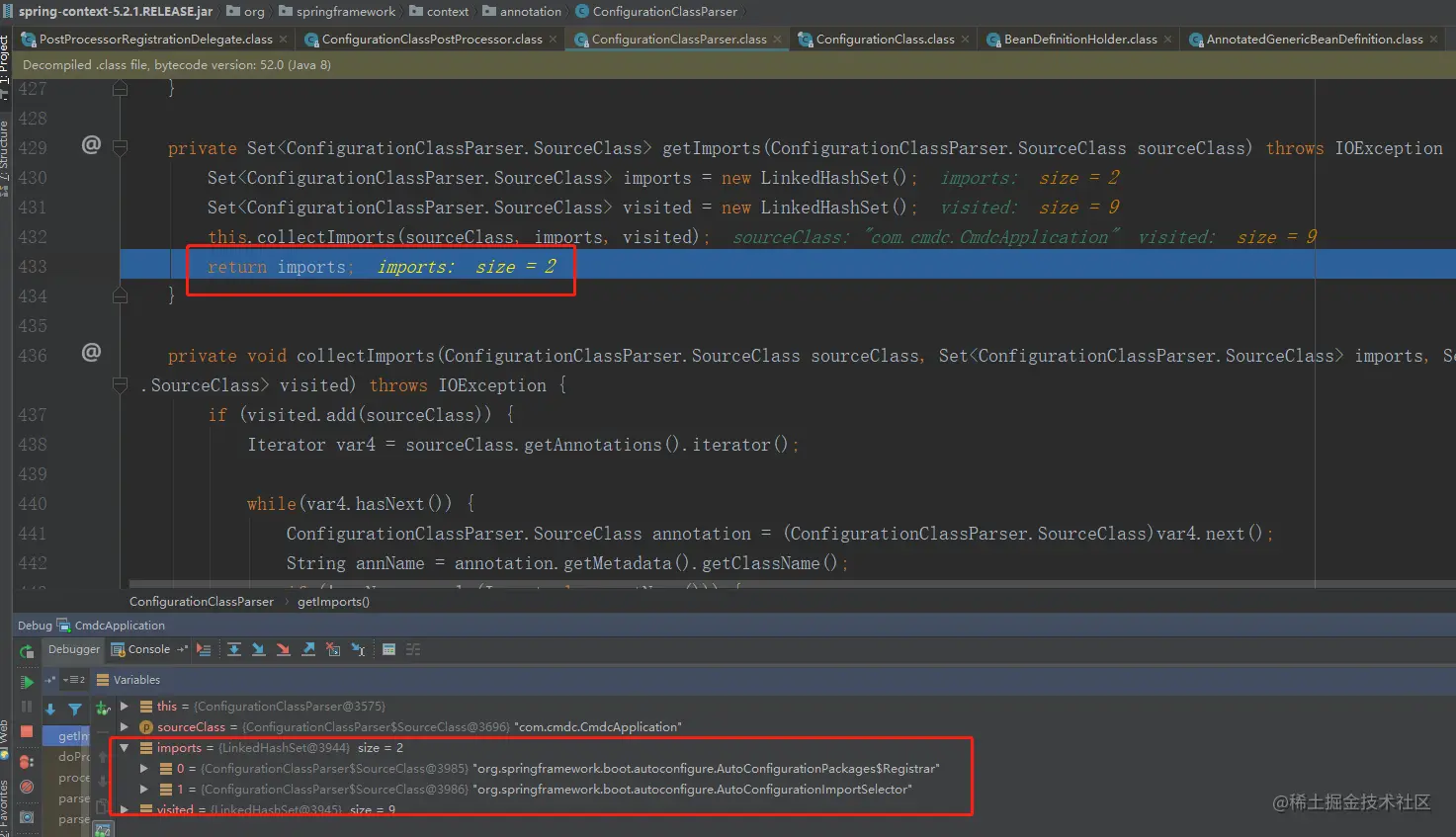
Task: Expand the visited variable node
Action: (125, 809)
